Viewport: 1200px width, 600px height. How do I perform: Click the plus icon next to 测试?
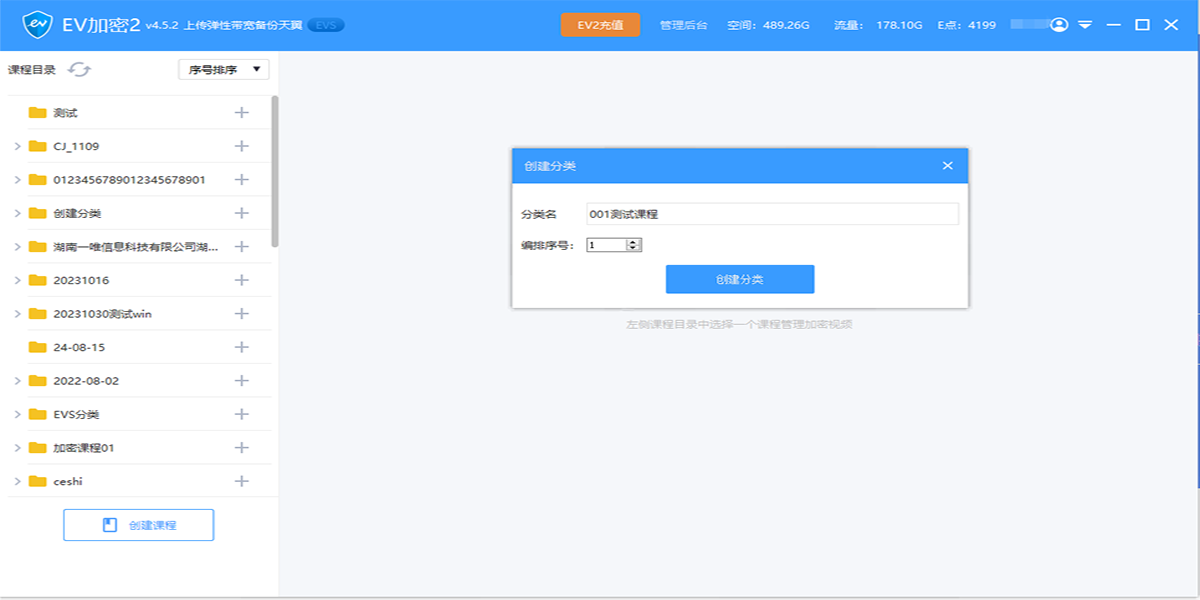point(241,113)
